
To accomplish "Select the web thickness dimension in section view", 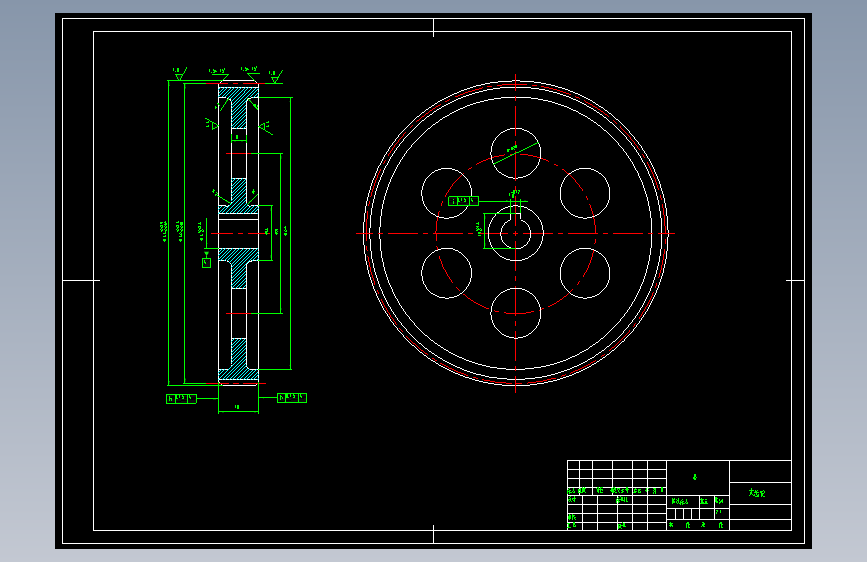I will coord(238,137).
